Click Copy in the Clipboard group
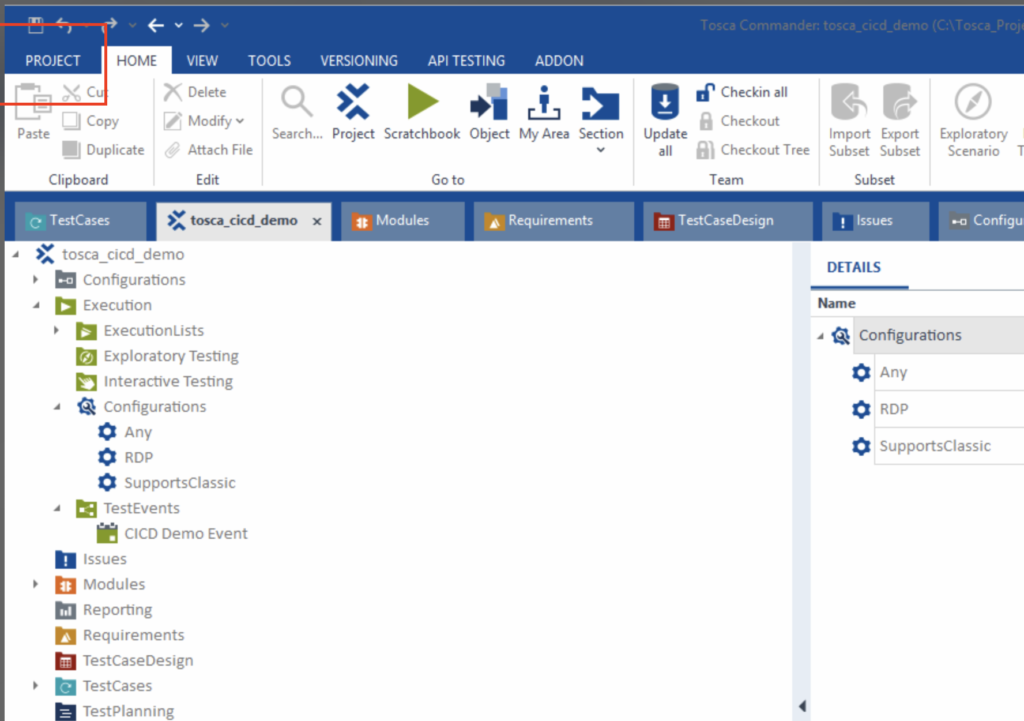 click(x=91, y=121)
